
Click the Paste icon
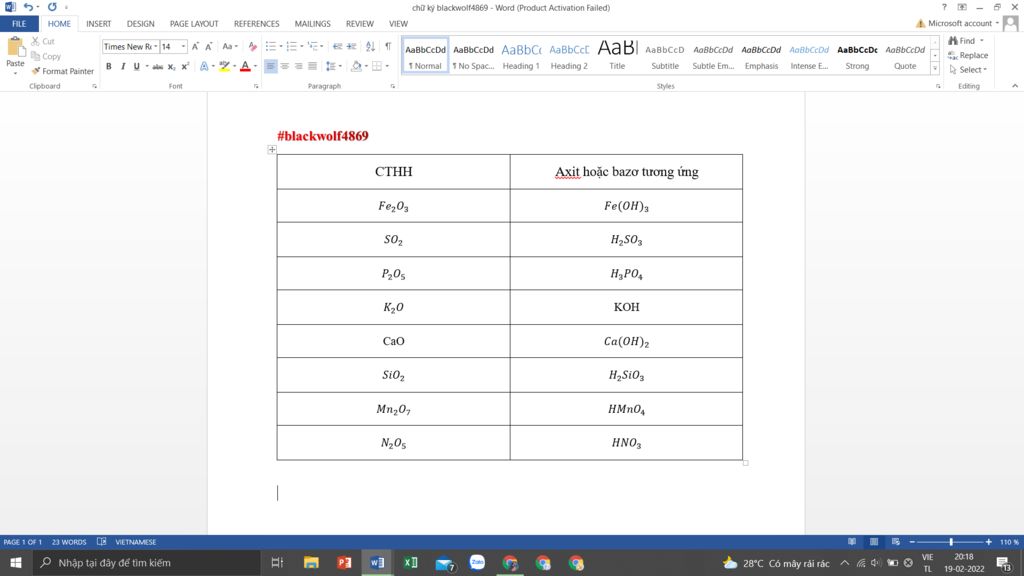pos(15,47)
